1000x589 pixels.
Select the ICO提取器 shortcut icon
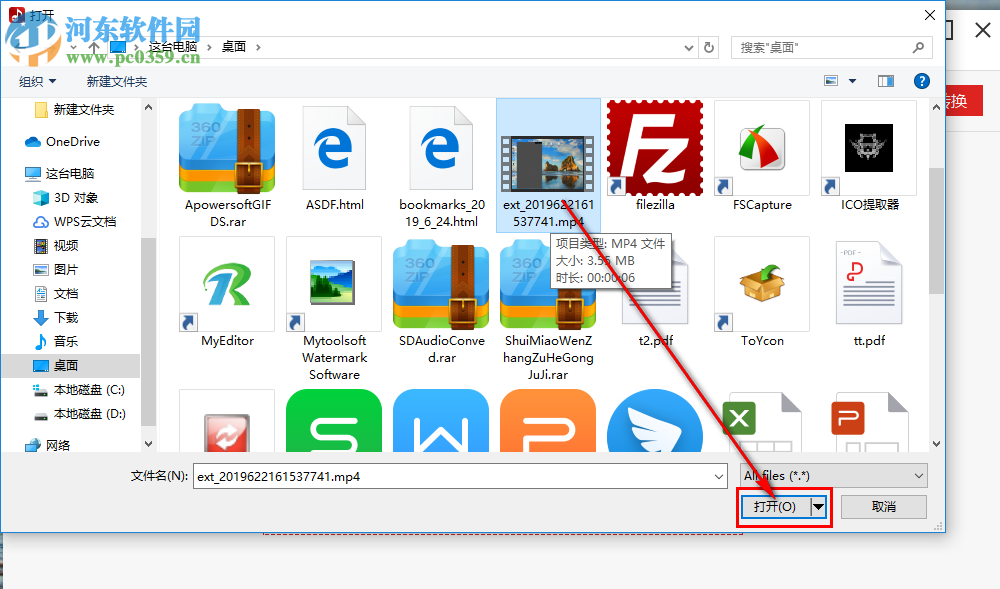[869, 148]
